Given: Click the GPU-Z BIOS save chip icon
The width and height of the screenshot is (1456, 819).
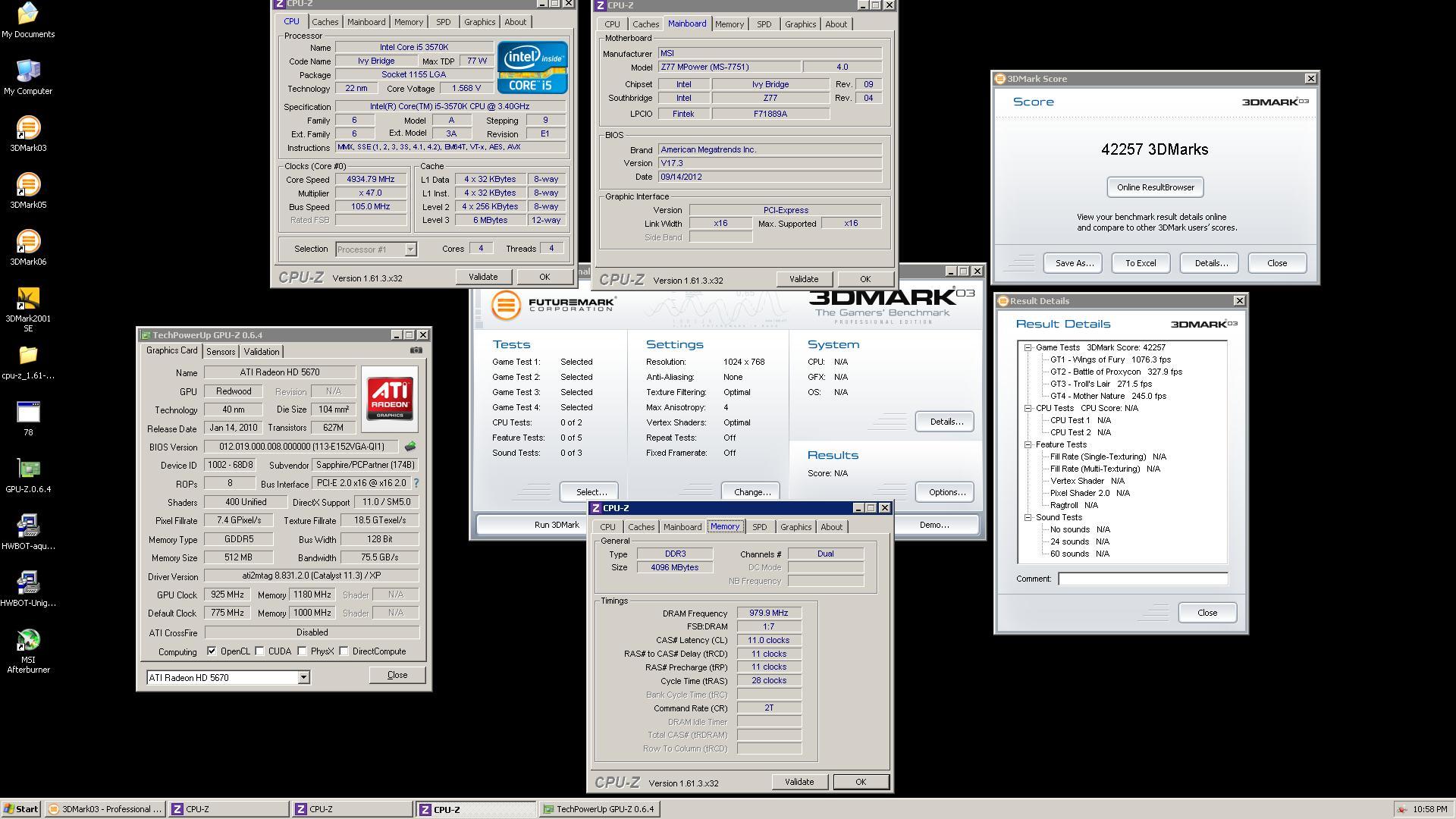Looking at the screenshot, I should tap(410, 447).
